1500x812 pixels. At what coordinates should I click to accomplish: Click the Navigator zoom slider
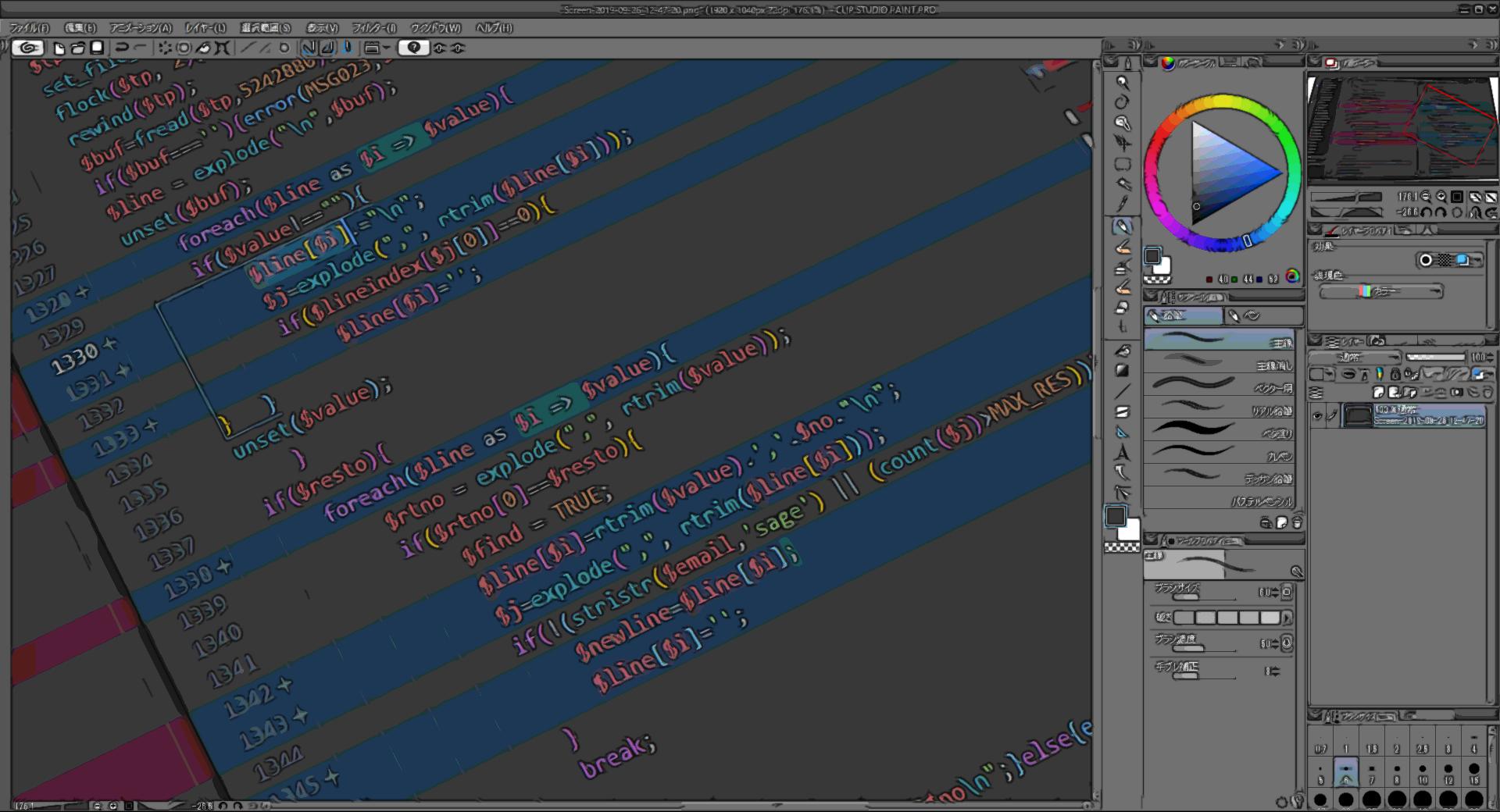(x=1347, y=197)
